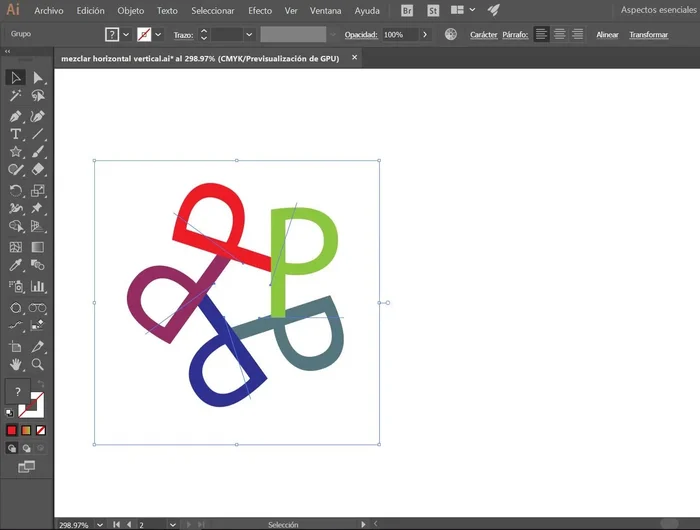Open the zoom level dropdown in status bar
700x530 pixels.
[x=100, y=525]
